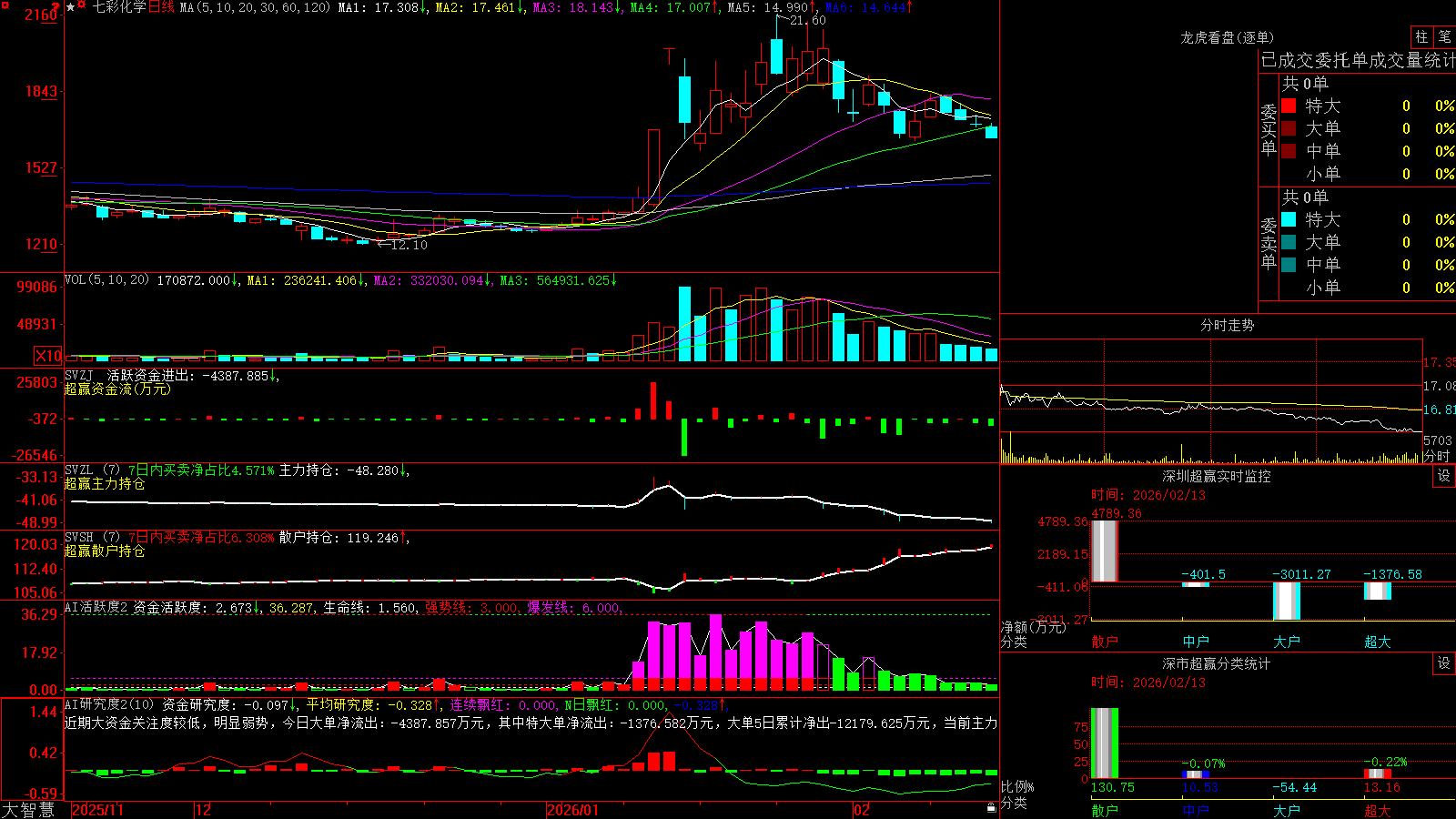Click the VOL(5,10,20) indicator label

tap(106, 280)
